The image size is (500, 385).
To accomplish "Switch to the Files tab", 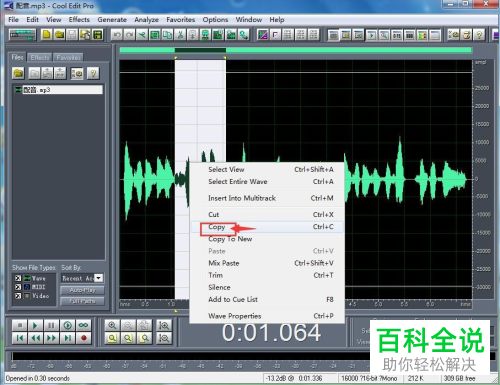I will [x=17, y=57].
